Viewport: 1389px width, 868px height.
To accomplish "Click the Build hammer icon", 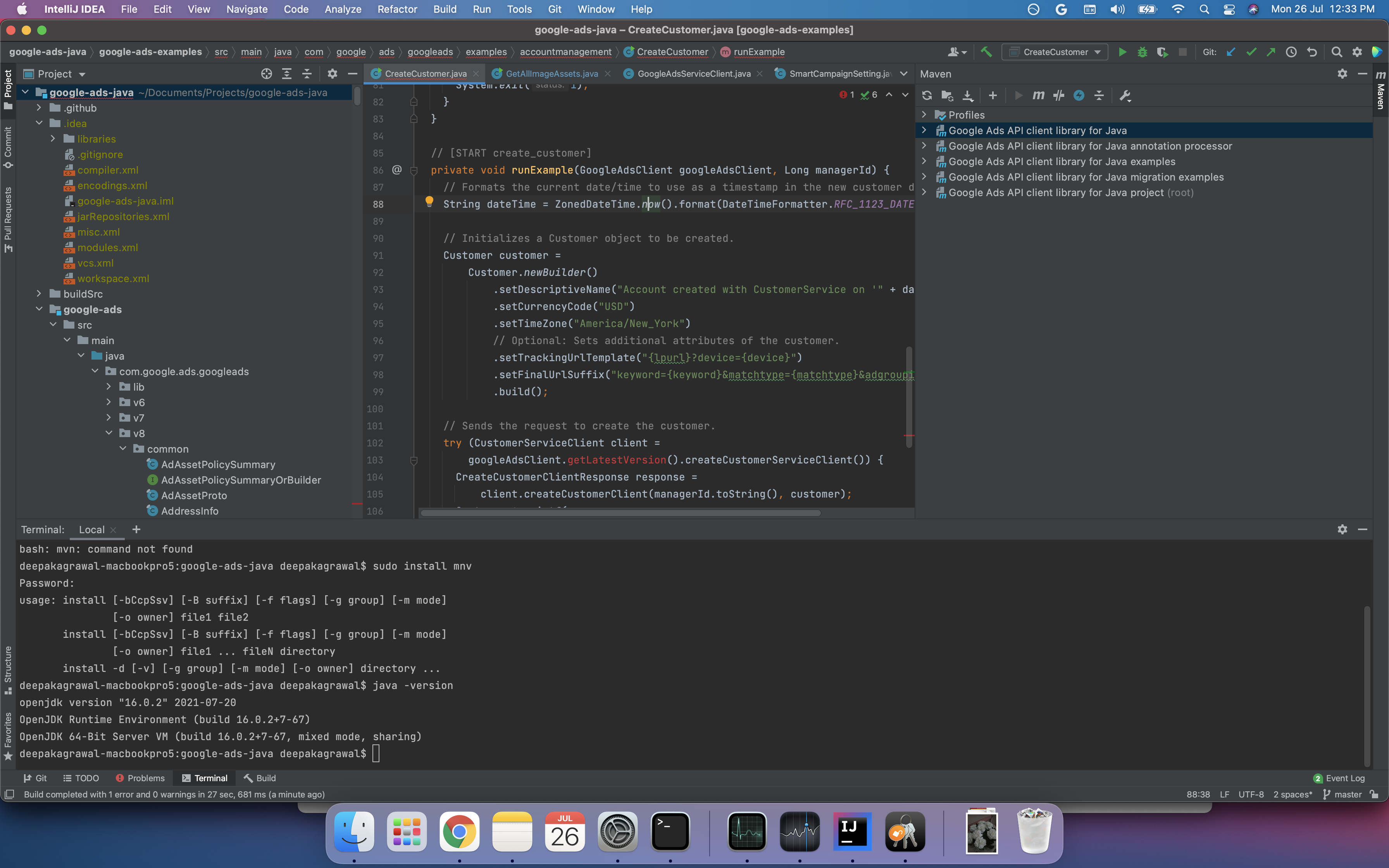I will tap(986, 52).
